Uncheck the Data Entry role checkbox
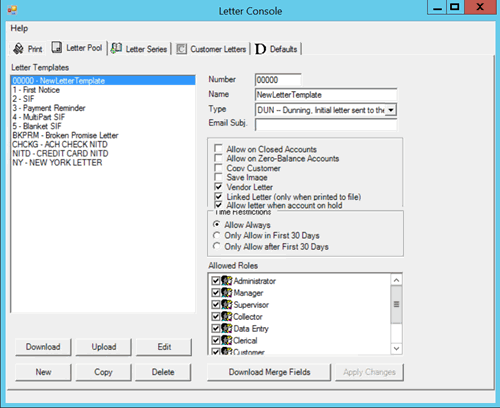Screen dimensions: 500x408 (x=216, y=328)
